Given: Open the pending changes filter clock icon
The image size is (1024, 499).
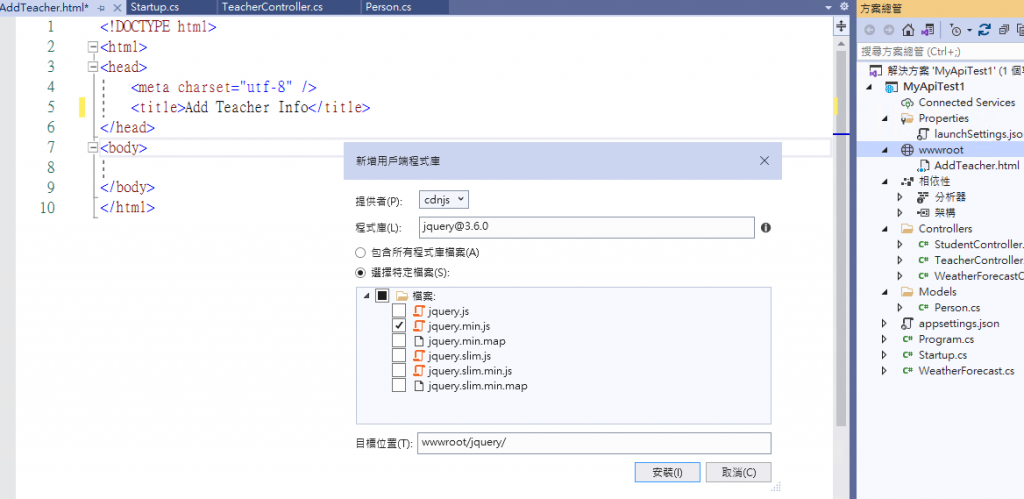Looking at the screenshot, I should click(956, 30).
